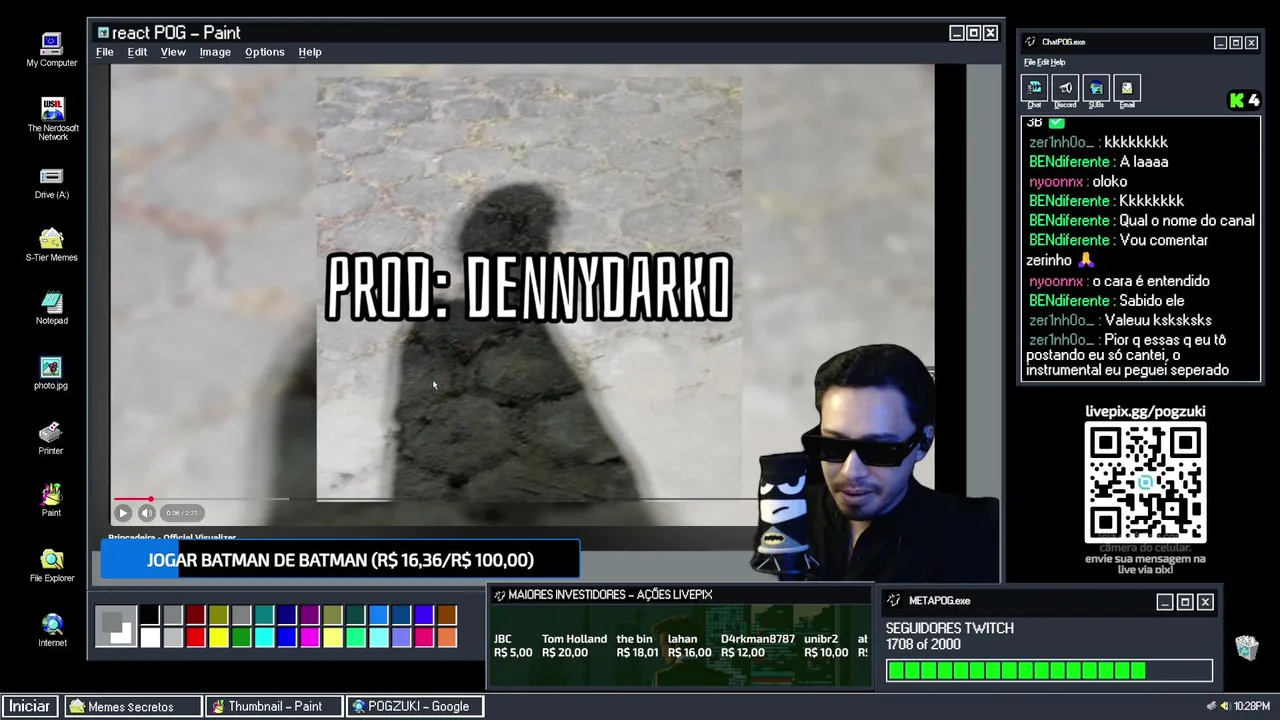This screenshot has height=720, width=1280.
Task: Open the Help menu in Paint
Action: [x=310, y=52]
